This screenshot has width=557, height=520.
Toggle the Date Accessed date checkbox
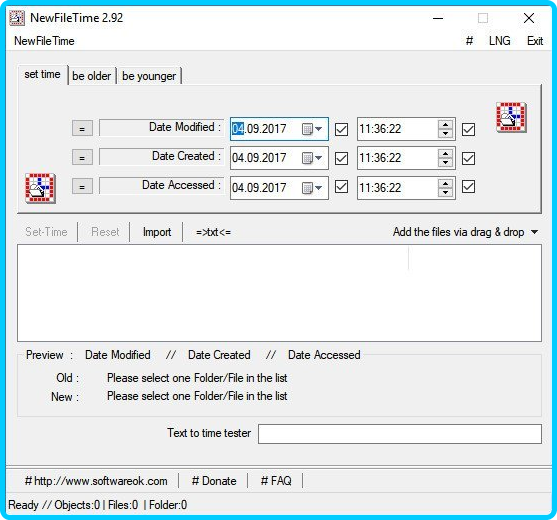[x=341, y=186]
